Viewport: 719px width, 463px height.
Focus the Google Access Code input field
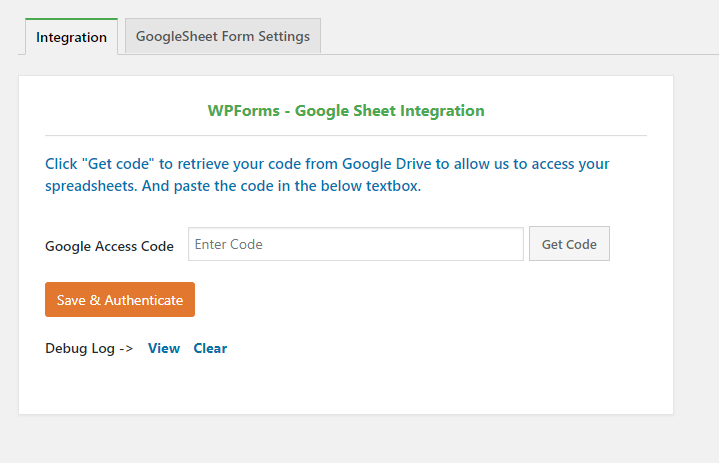[355, 244]
